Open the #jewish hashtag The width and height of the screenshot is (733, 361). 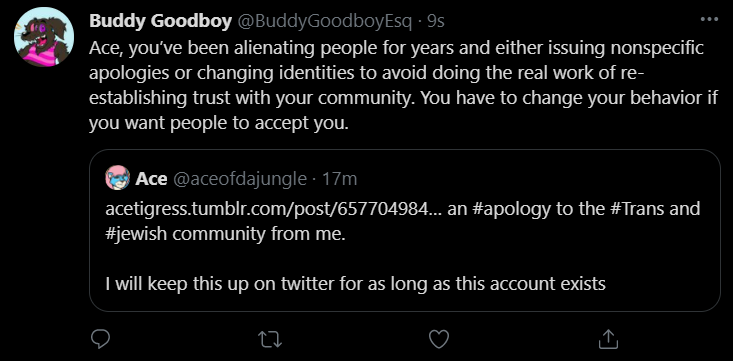click(x=136, y=234)
